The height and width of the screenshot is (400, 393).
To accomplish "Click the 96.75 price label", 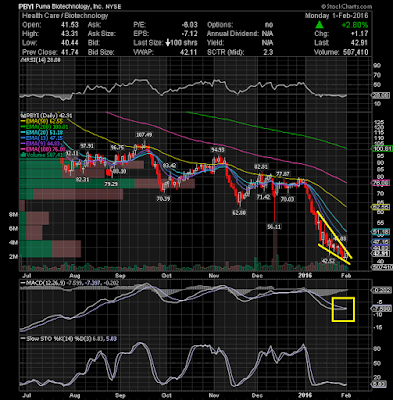I will pos(118,147).
